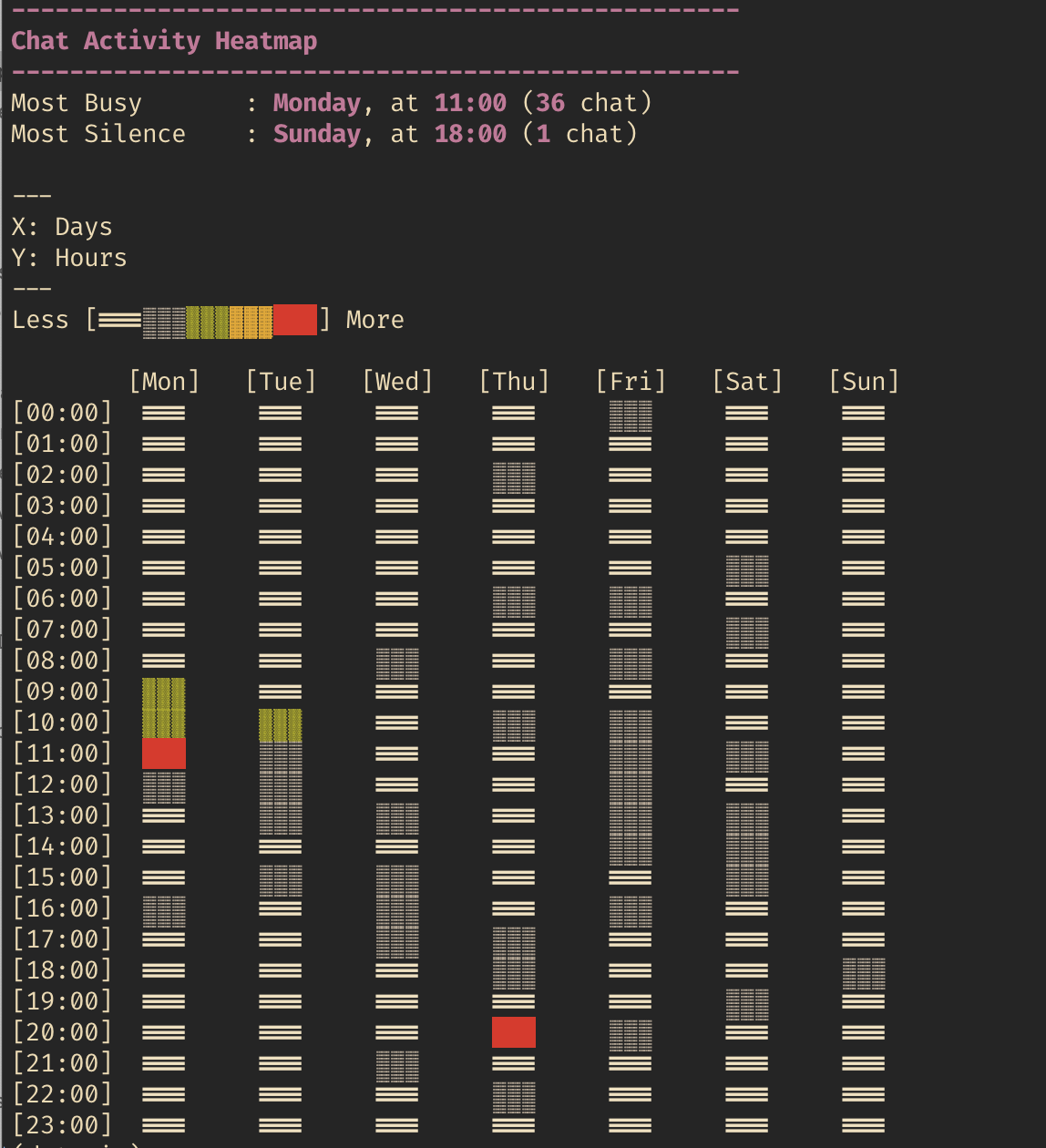Click the red Thursday 20:00 heatmap cell
The width and height of the screenshot is (1046, 1148).
[514, 1032]
